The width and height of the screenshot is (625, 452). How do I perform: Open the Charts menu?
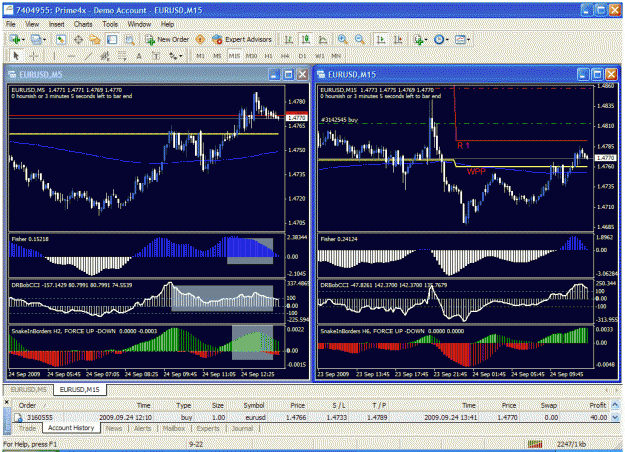(83, 24)
